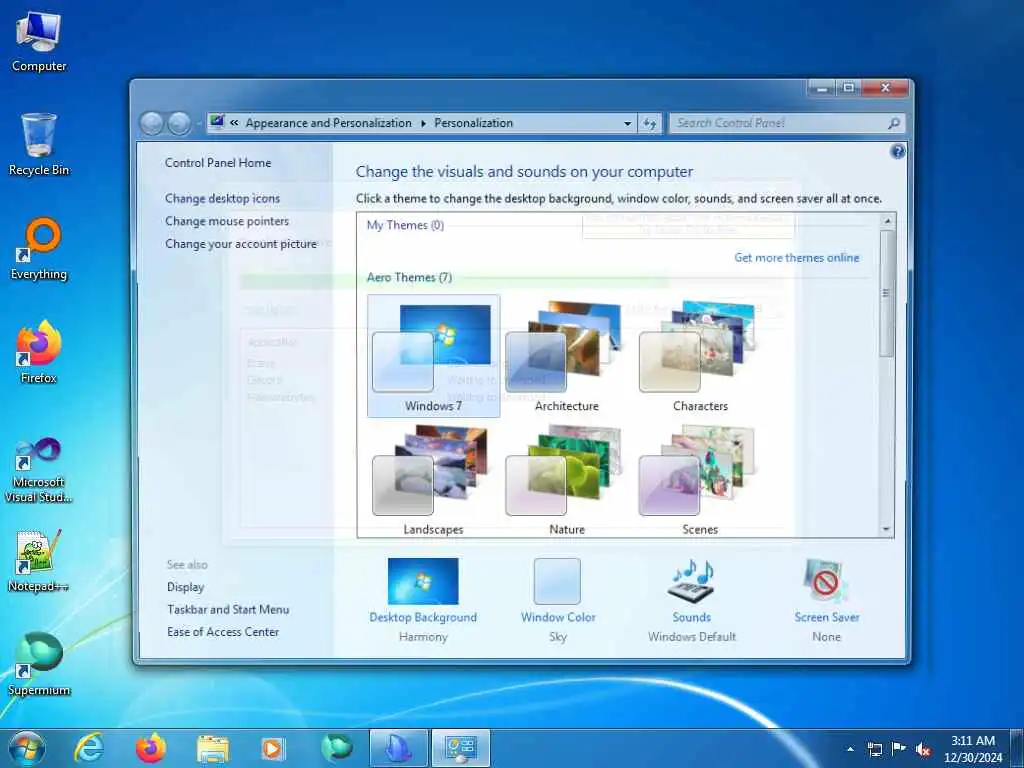Screen dimensions: 1024x768
Task: Select the Characters theme
Action: coord(700,355)
